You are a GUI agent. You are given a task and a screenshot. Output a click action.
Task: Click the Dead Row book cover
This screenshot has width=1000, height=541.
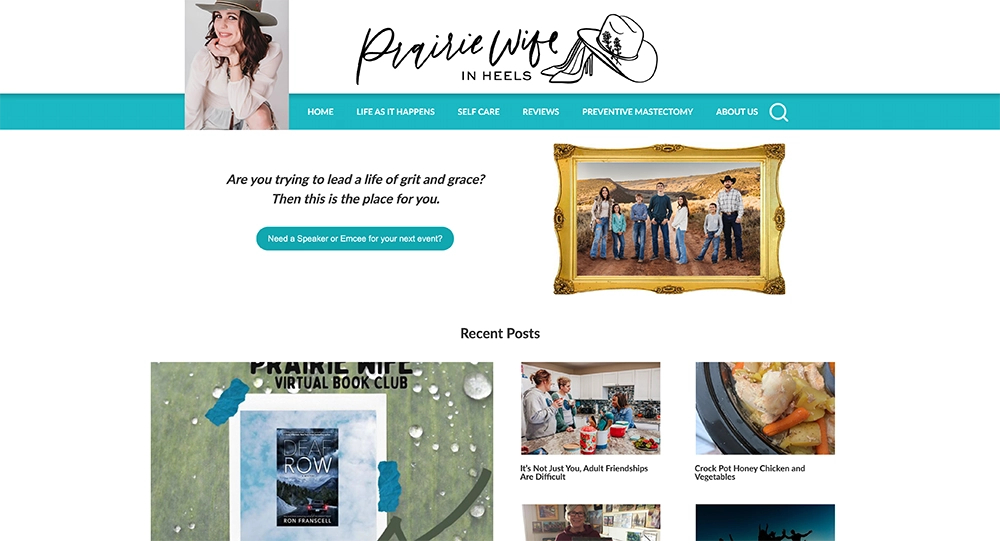[307, 477]
